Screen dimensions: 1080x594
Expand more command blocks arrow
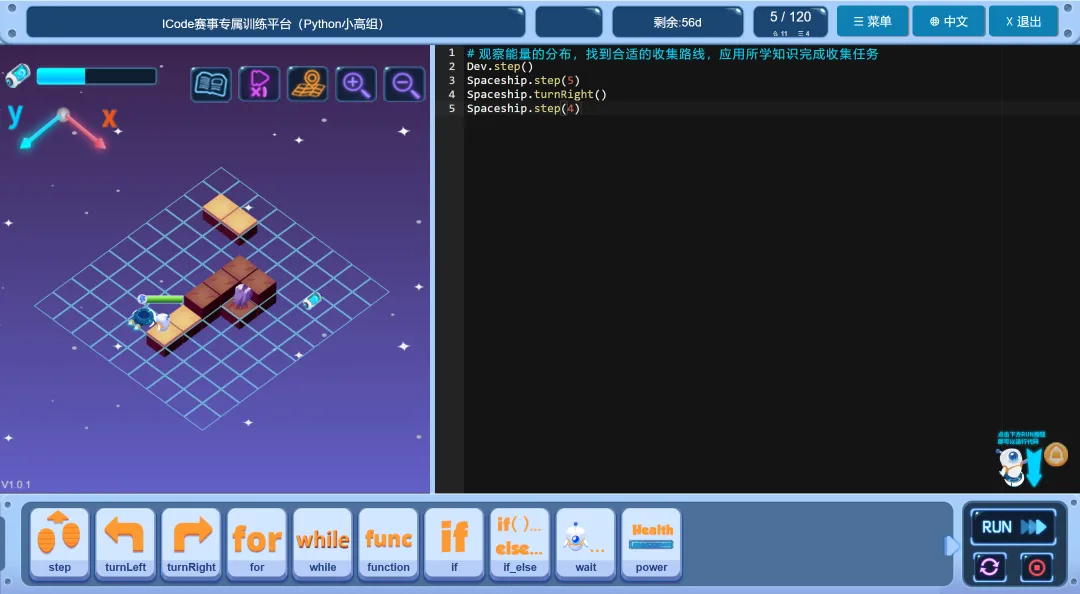[x=951, y=546]
